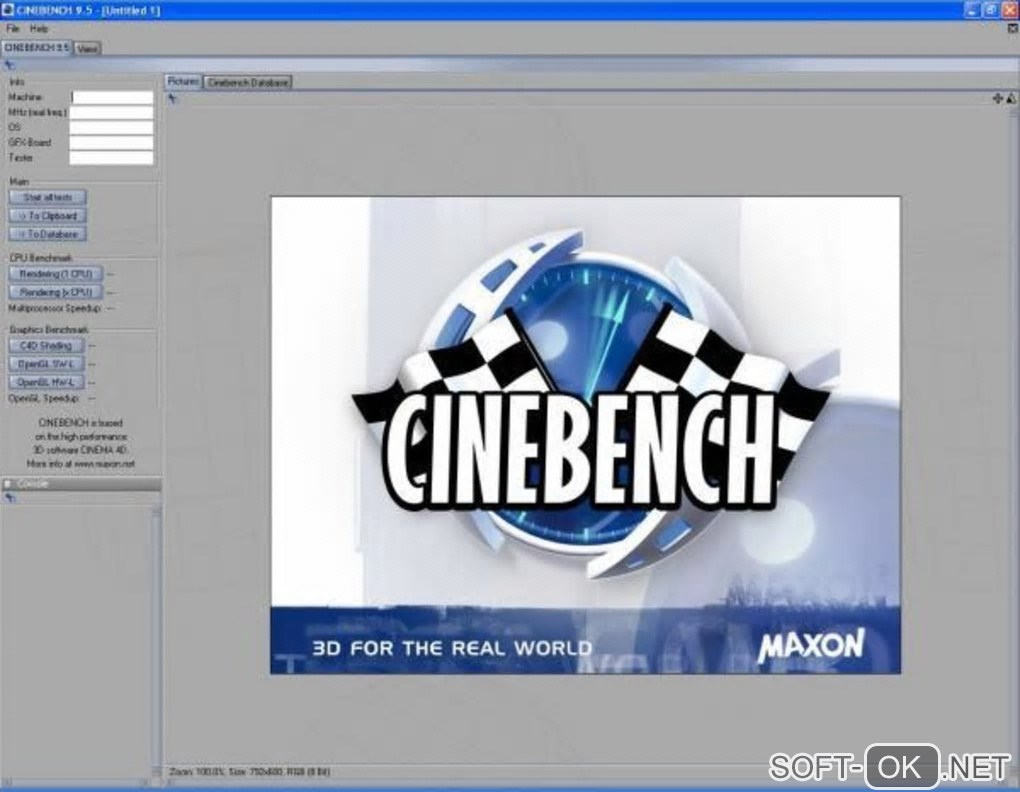Run the C4D Shading benchmark

point(46,345)
